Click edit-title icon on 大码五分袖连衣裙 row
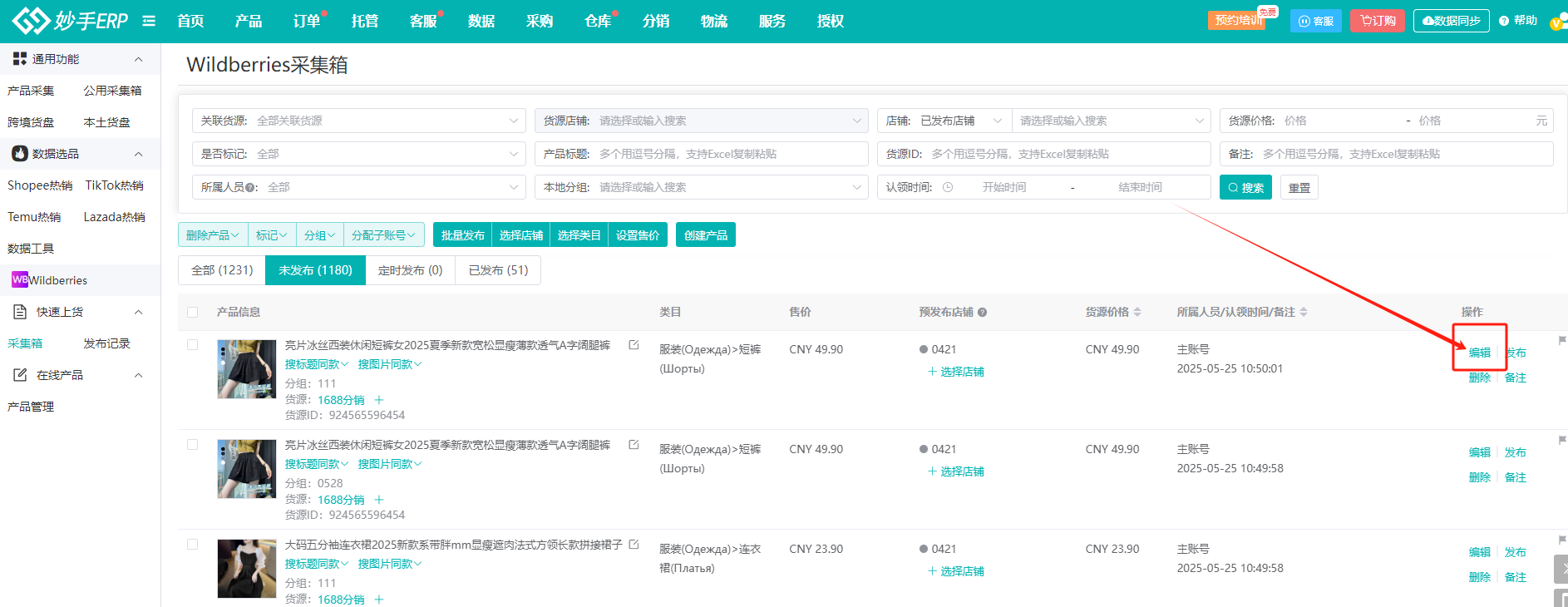 pos(634,544)
